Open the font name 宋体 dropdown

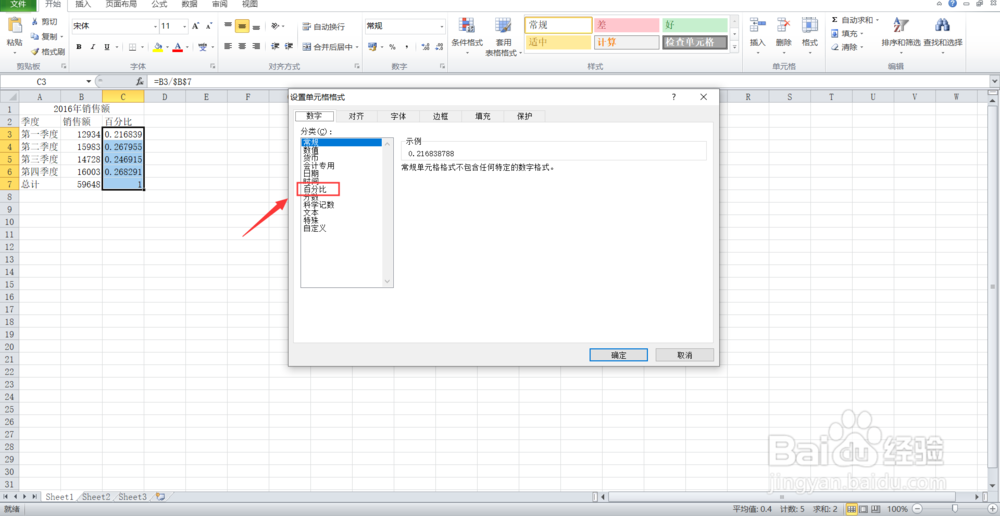(155, 26)
